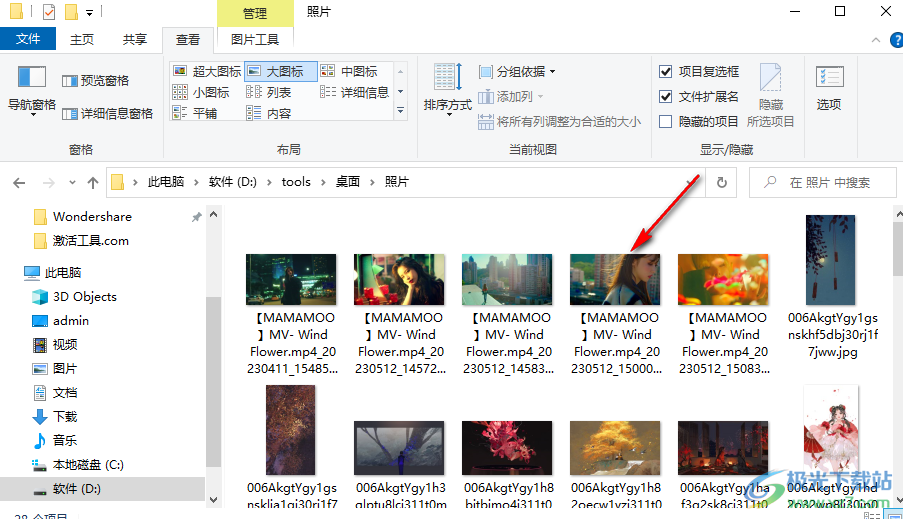The image size is (903, 519).
Task: Expand the layout gallery more arrow
Action: point(400,110)
